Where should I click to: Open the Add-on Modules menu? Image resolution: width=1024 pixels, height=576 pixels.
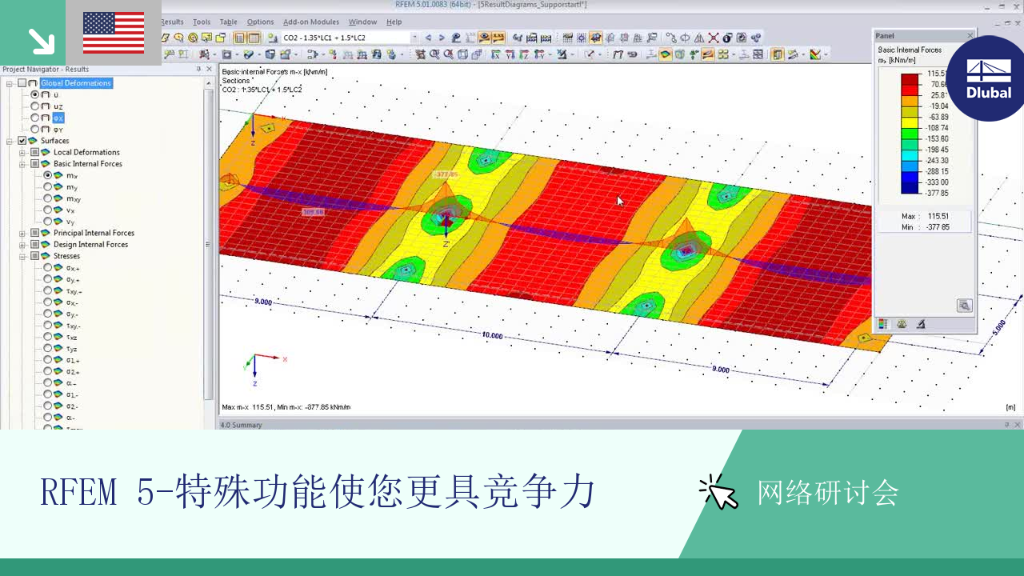(311, 22)
